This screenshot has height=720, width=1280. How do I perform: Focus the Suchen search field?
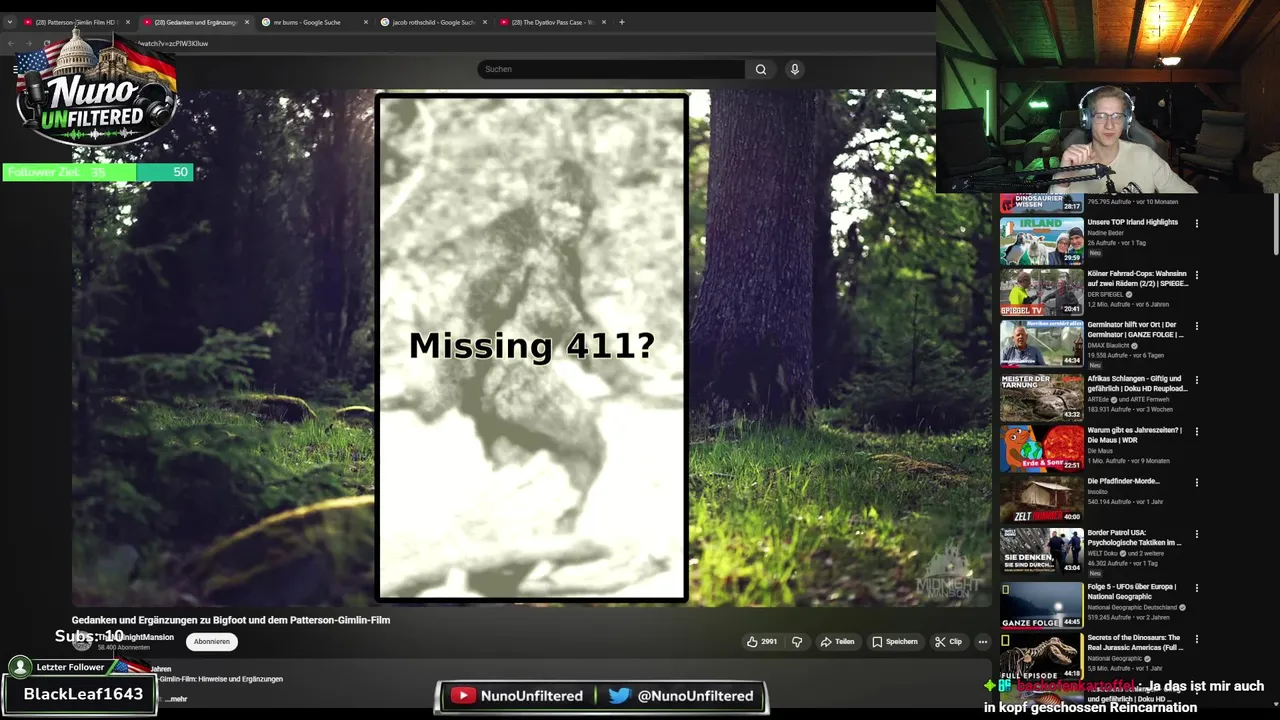[x=611, y=69]
